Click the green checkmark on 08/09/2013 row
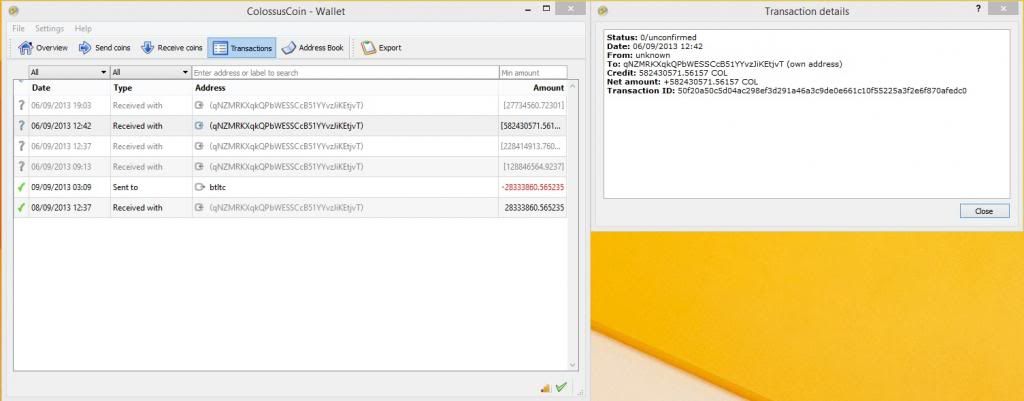Screen dimensions: 1024x401 21,207
